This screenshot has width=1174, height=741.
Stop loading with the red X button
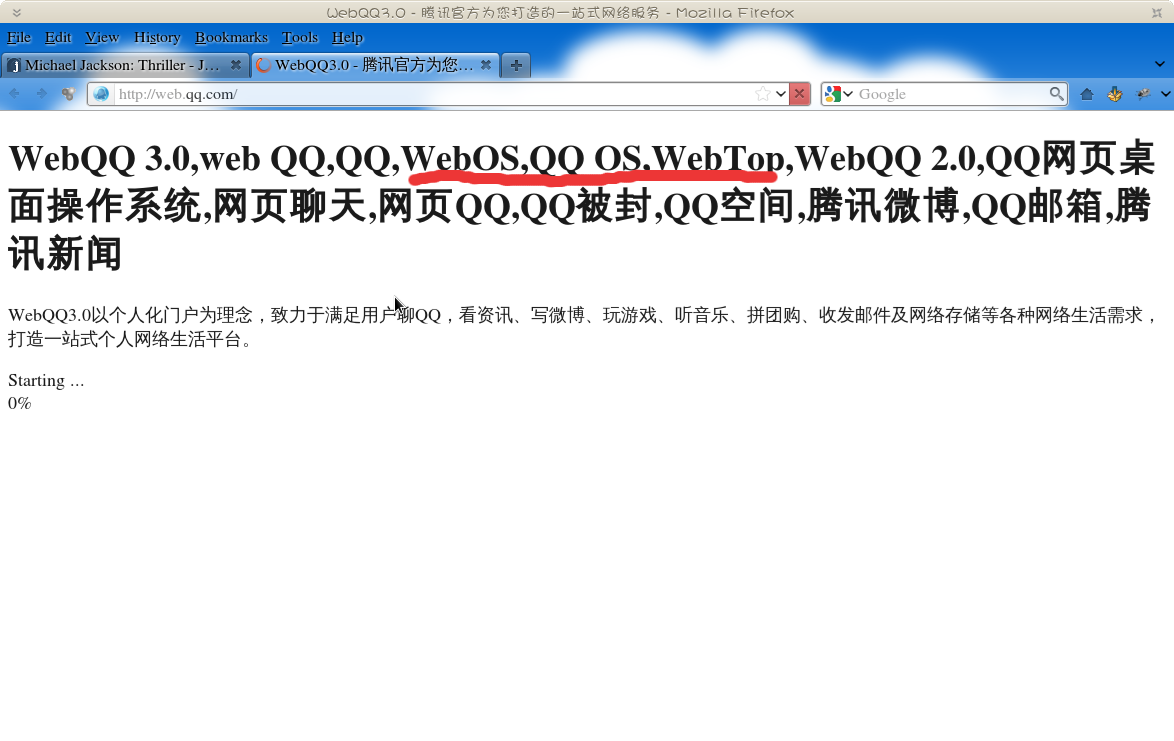(x=800, y=94)
